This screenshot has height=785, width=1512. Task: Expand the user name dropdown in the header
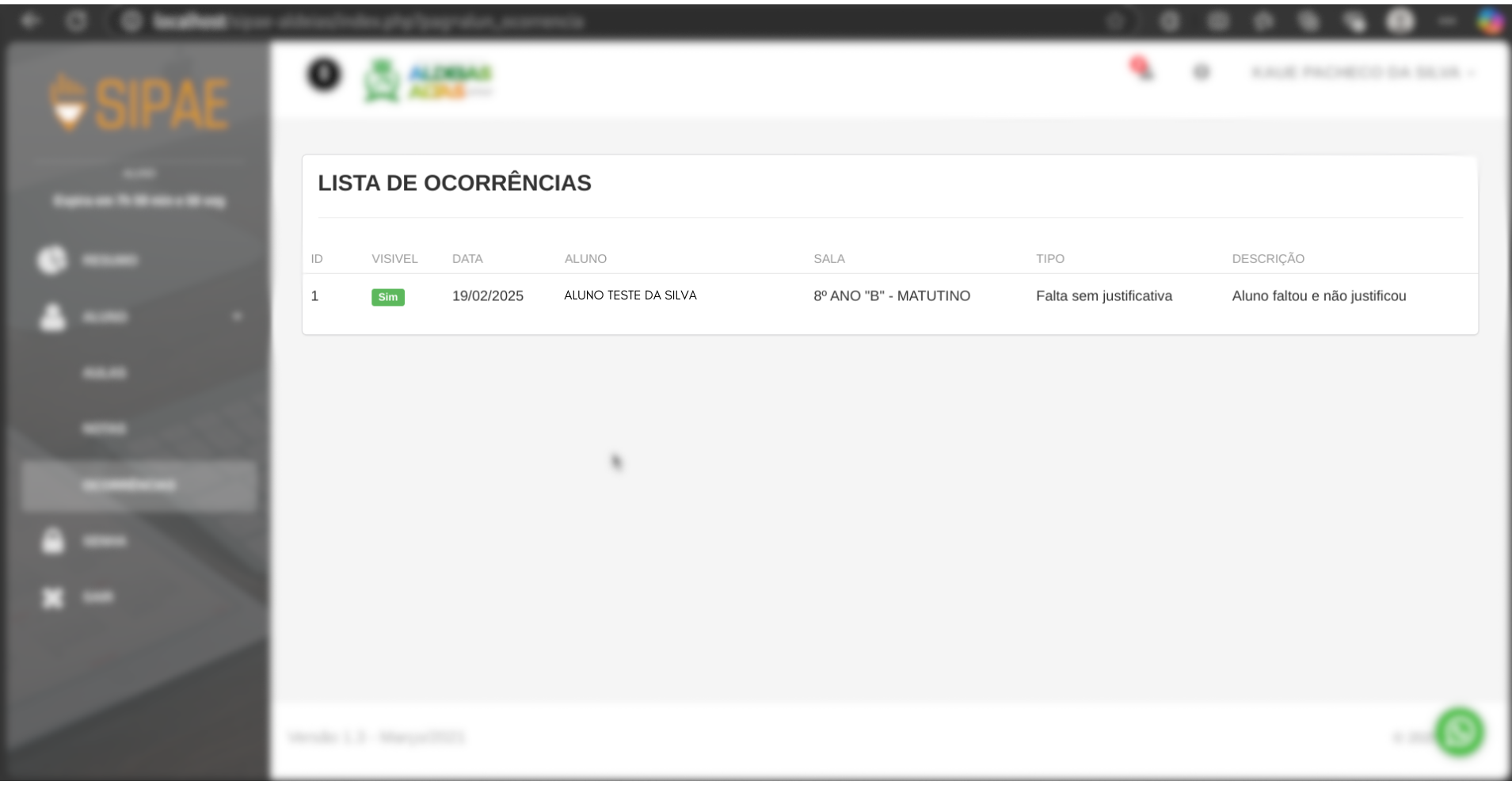click(x=1362, y=73)
